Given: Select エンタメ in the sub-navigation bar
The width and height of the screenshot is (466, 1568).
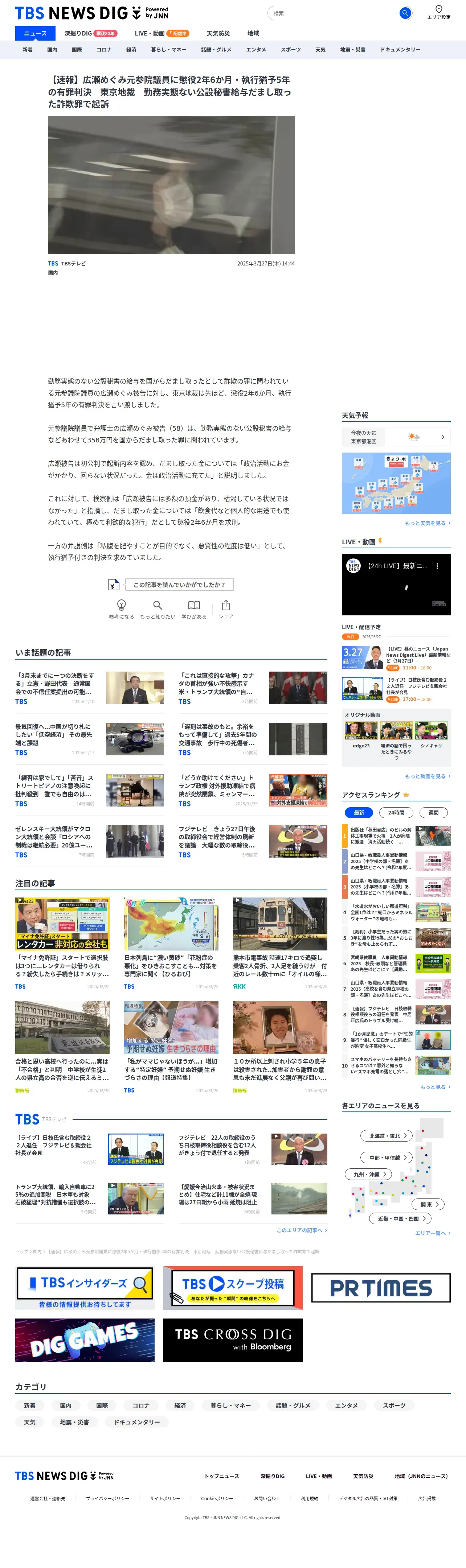Looking at the screenshot, I should click(x=256, y=50).
